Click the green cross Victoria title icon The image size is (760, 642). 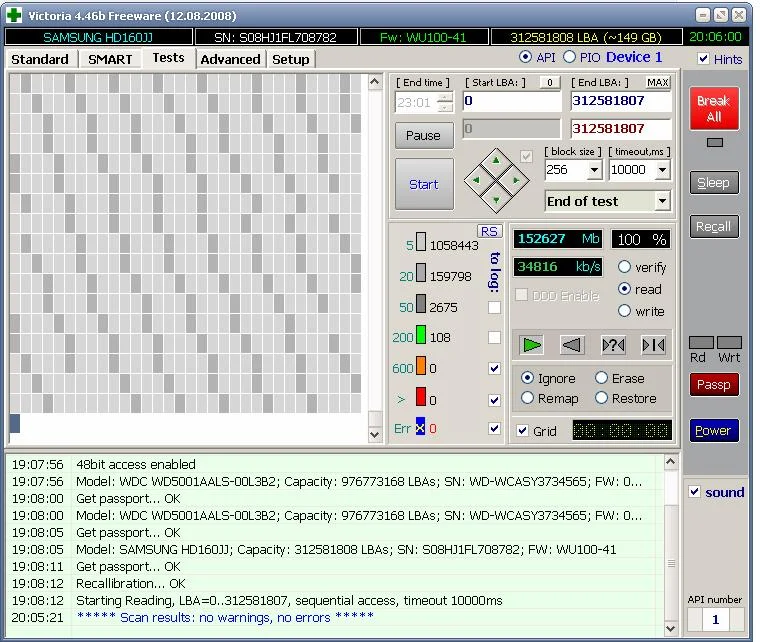[x=13, y=15]
